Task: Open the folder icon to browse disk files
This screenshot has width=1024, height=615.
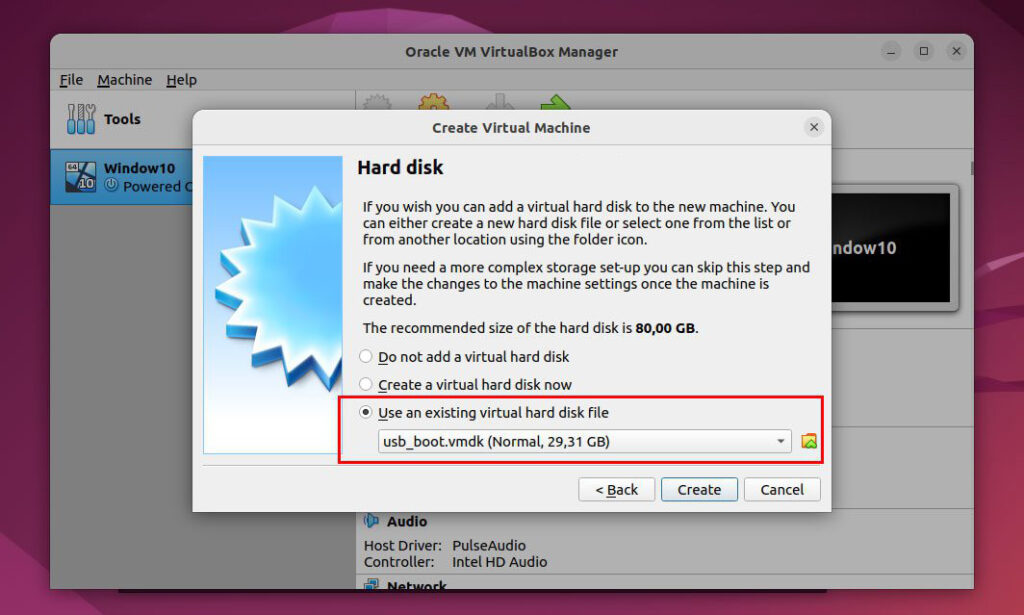Action: pyautogui.click(x=810, y=440)
